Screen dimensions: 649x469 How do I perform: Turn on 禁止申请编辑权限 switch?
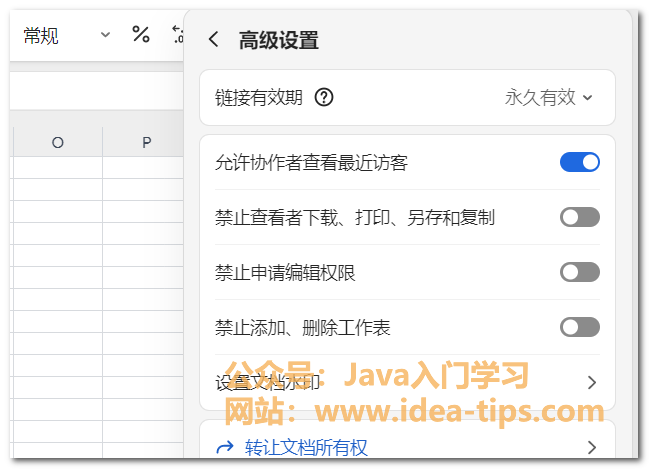580,272
